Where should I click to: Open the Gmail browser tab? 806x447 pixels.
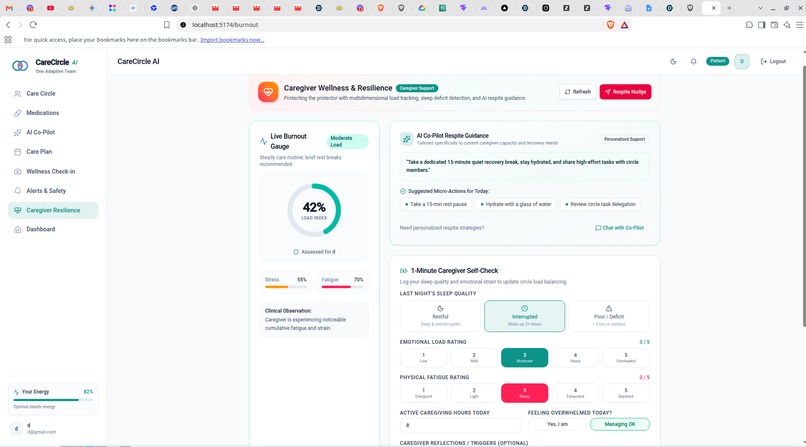pos(9,8)
